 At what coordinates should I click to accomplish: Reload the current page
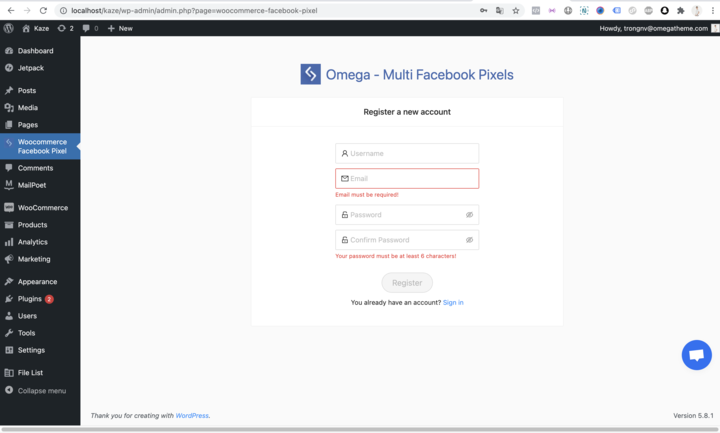[43, 10]
